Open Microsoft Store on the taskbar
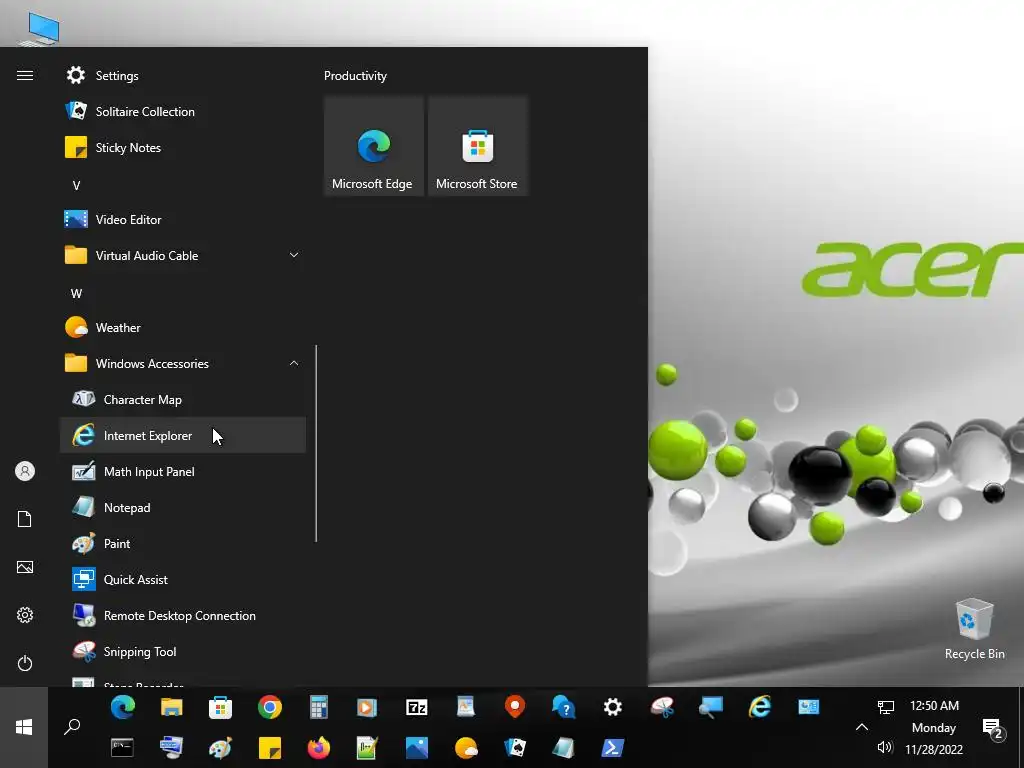The image size is (1024, 768). (221, 707)
